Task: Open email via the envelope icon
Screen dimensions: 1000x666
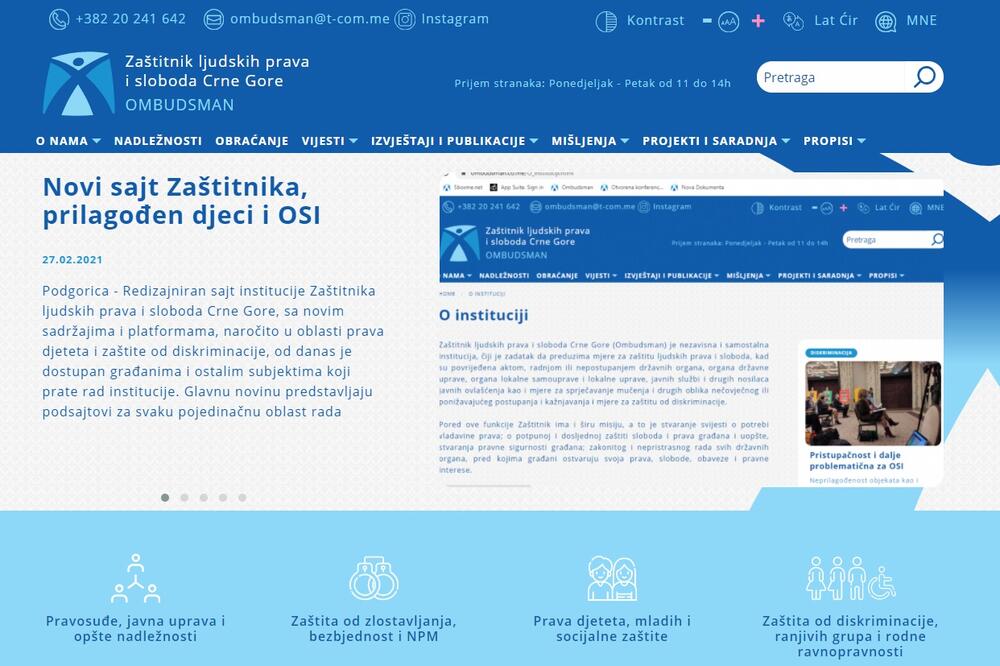Action: tap(213, 18)
